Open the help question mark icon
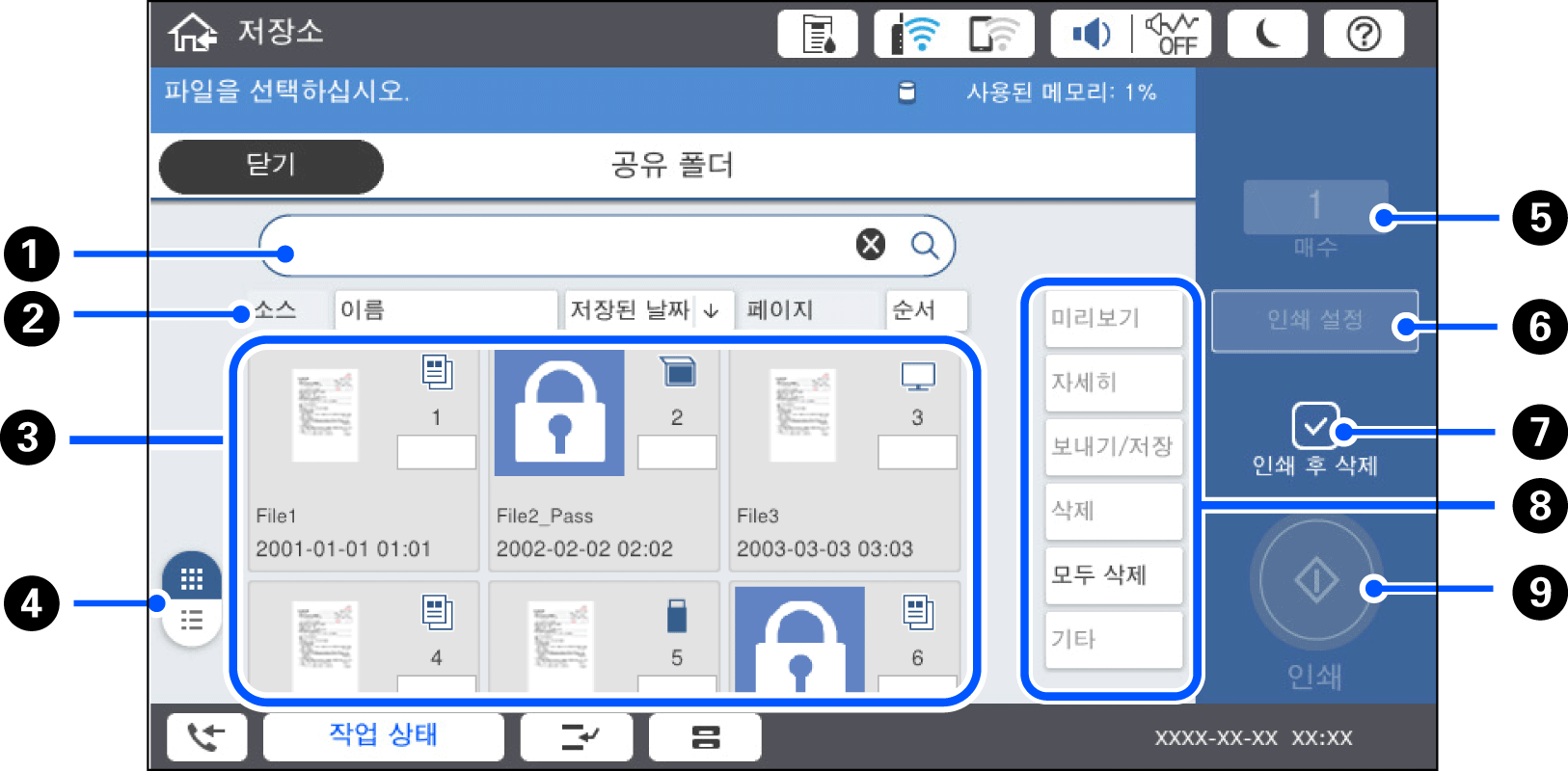Viewport: 1568px width, 771px height. click(x=1364, y=35)
